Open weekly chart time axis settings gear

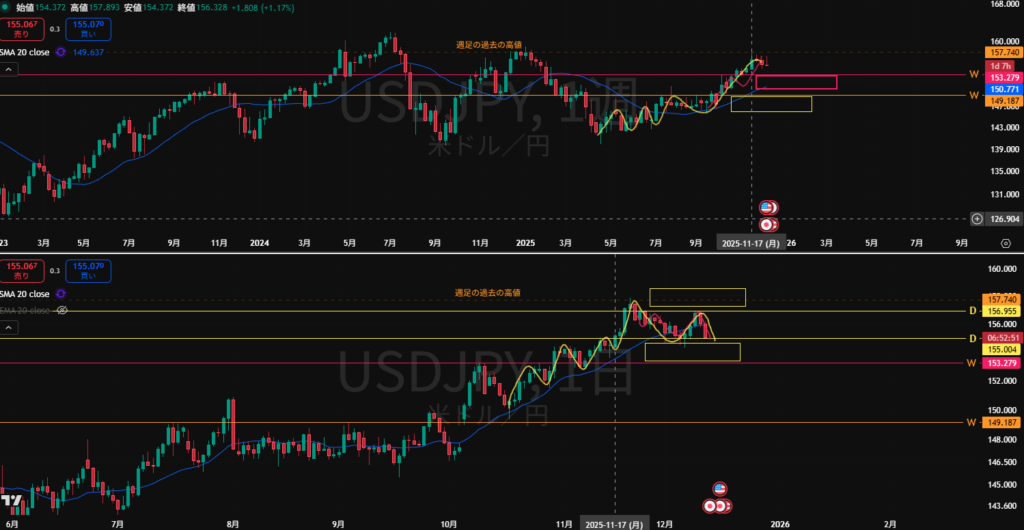pyautogui.click(x=1005, y=242)
